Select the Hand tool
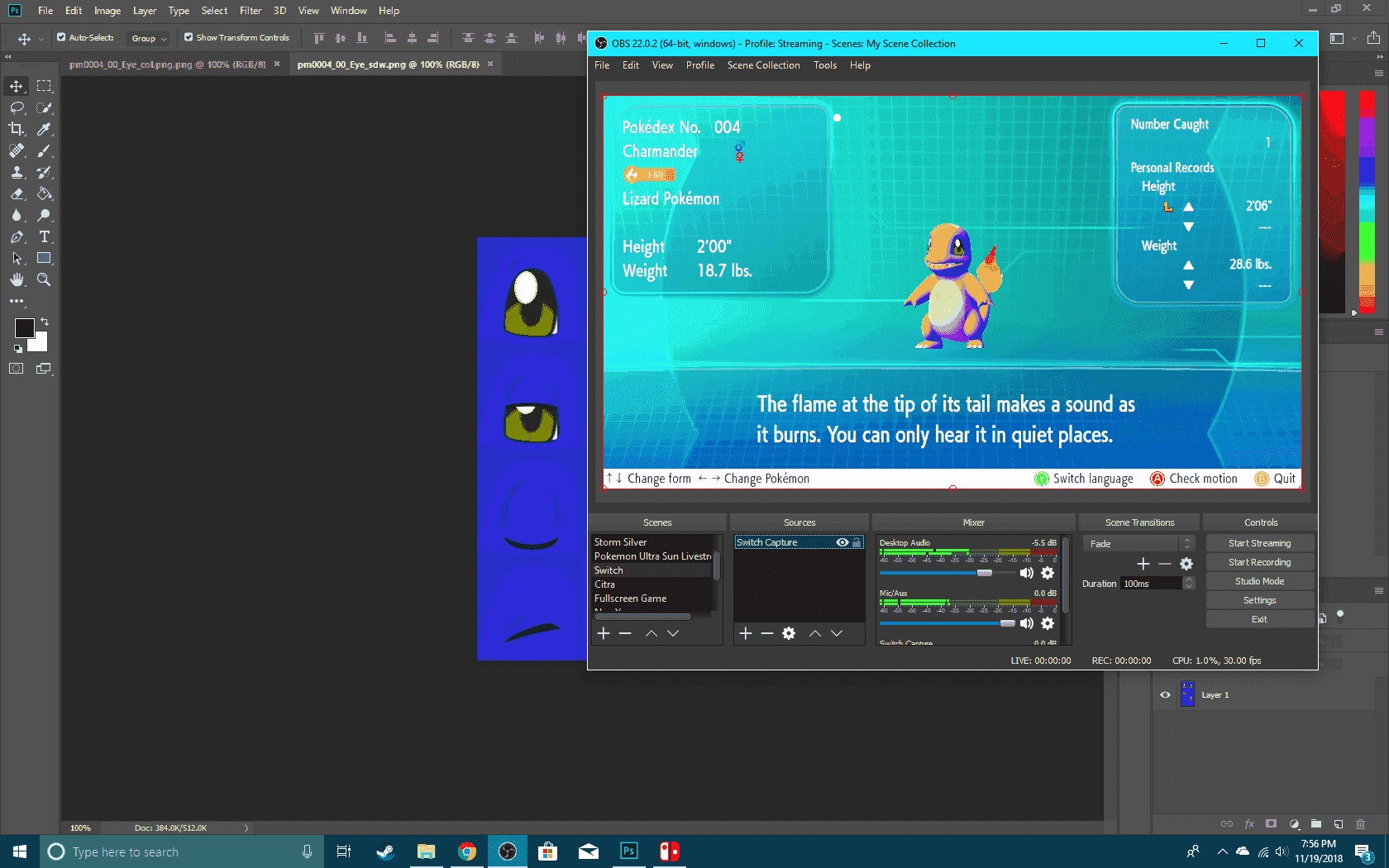This screenshot has height=868, width=1389. 17,279
